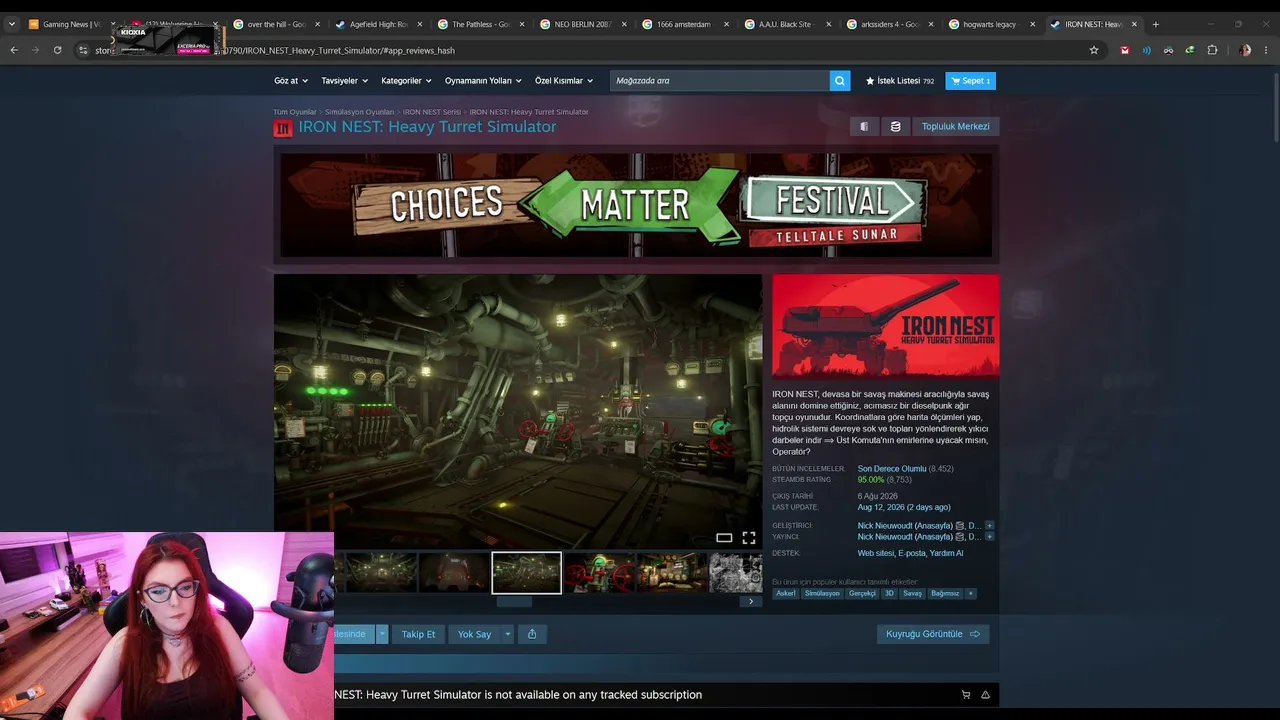Reload the page with the refresh icon
Viewport: 1280px width, 720px height.
tap(57, 50)
